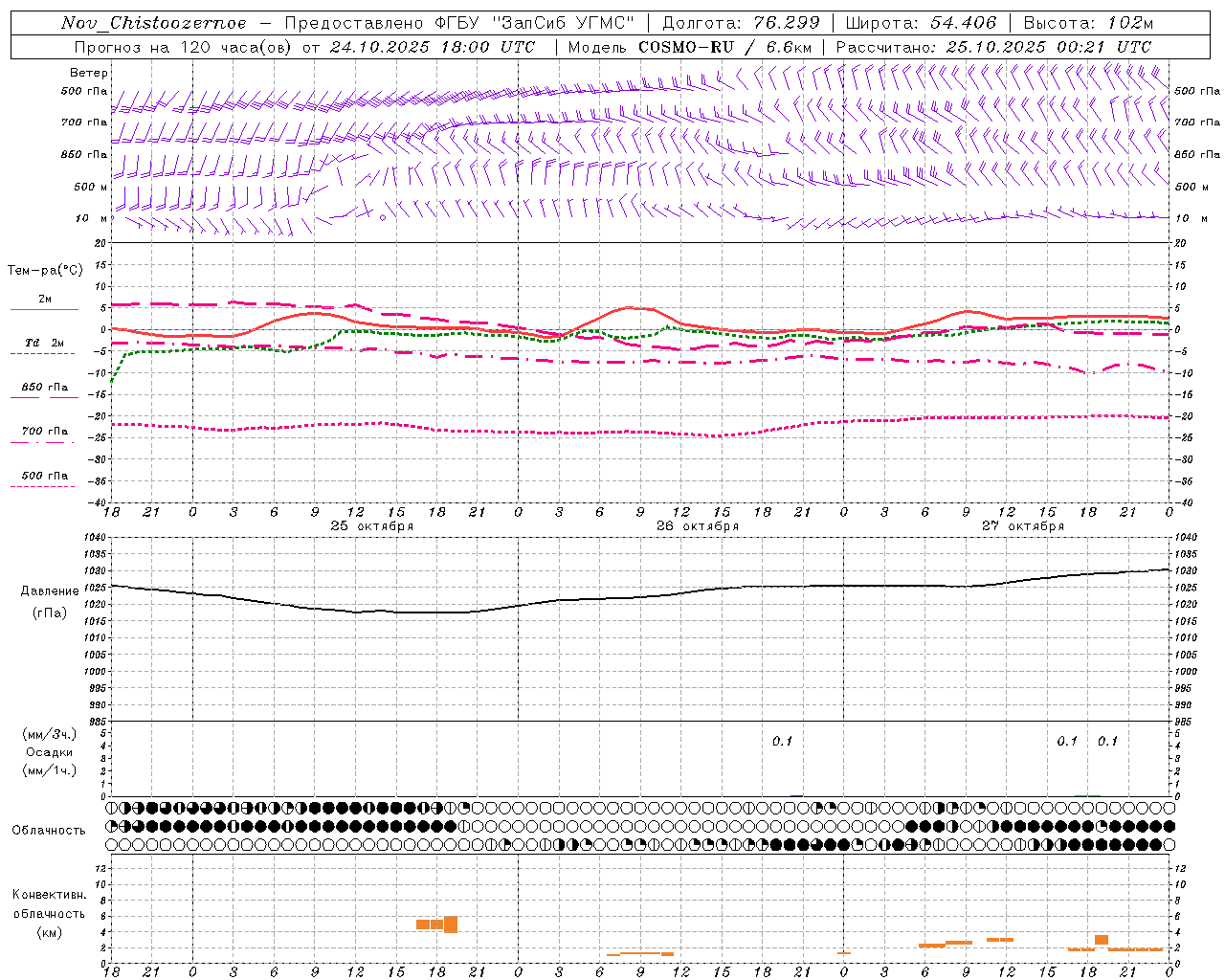Screen dimensions: 1225x980
Task: Select Рассчитано: 25.10.2025 00:21 UTC timestamp
Action: (x=993, y=47)
